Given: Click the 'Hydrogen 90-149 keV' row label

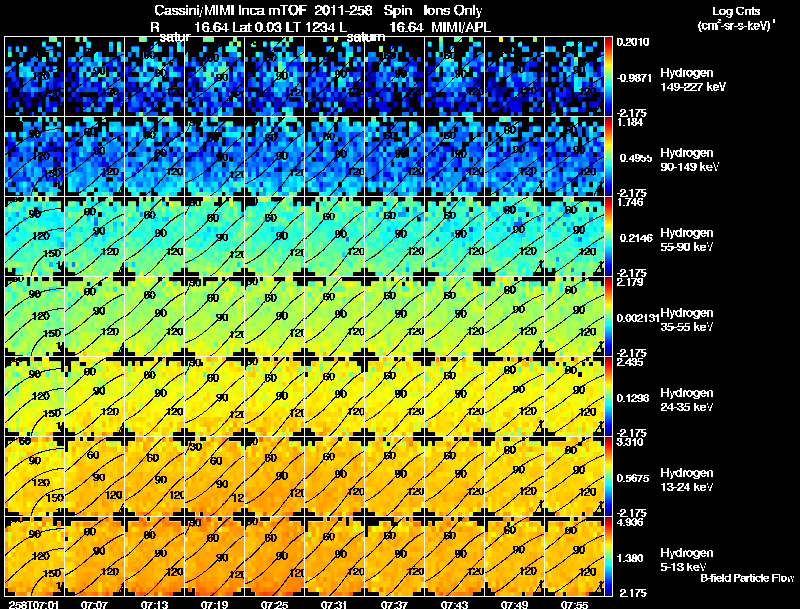Looking at the screenshot, I should [689, 160].
